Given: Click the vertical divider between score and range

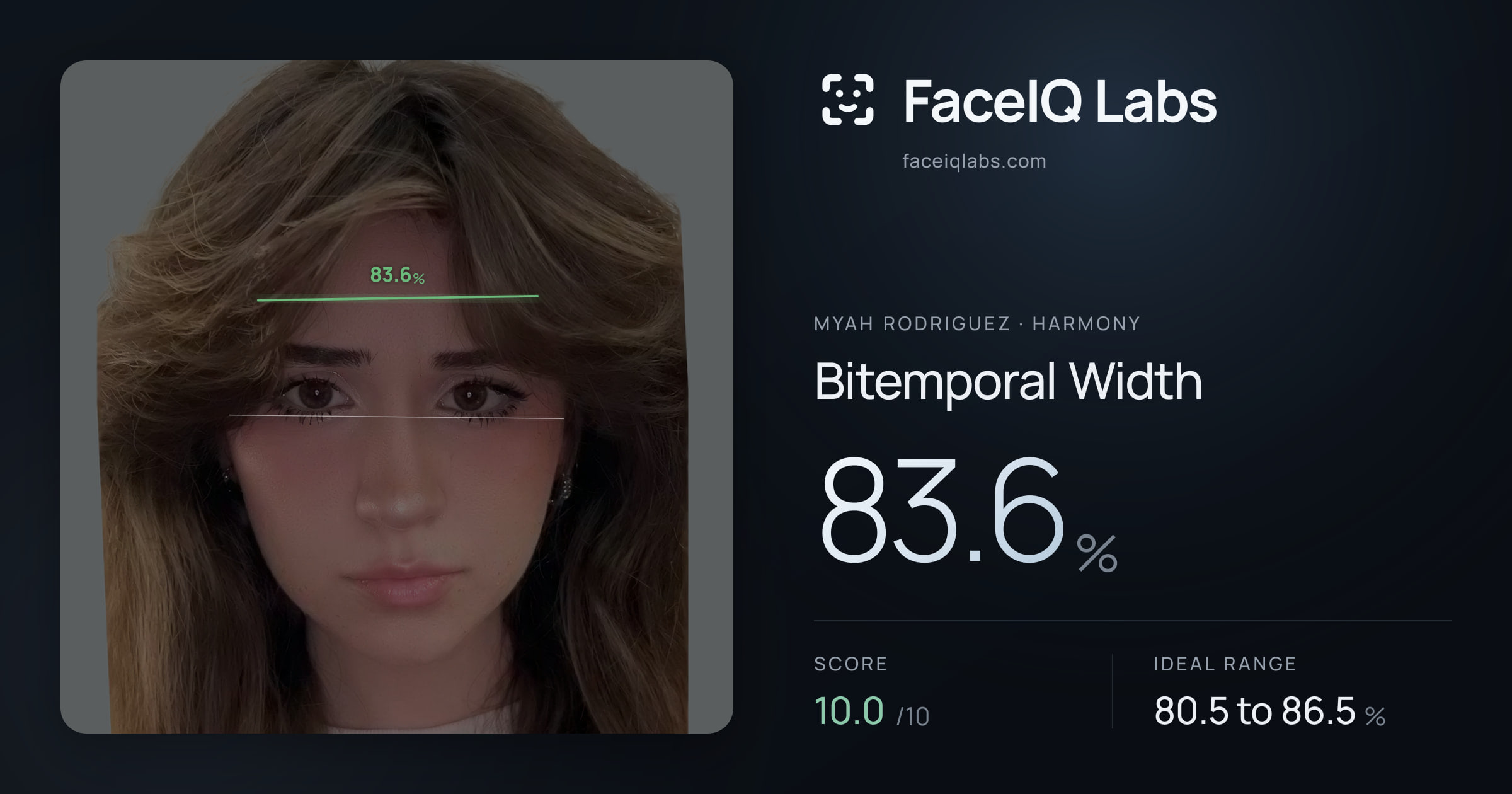Looking at the screenshot, I should [x=1113, y=691].
